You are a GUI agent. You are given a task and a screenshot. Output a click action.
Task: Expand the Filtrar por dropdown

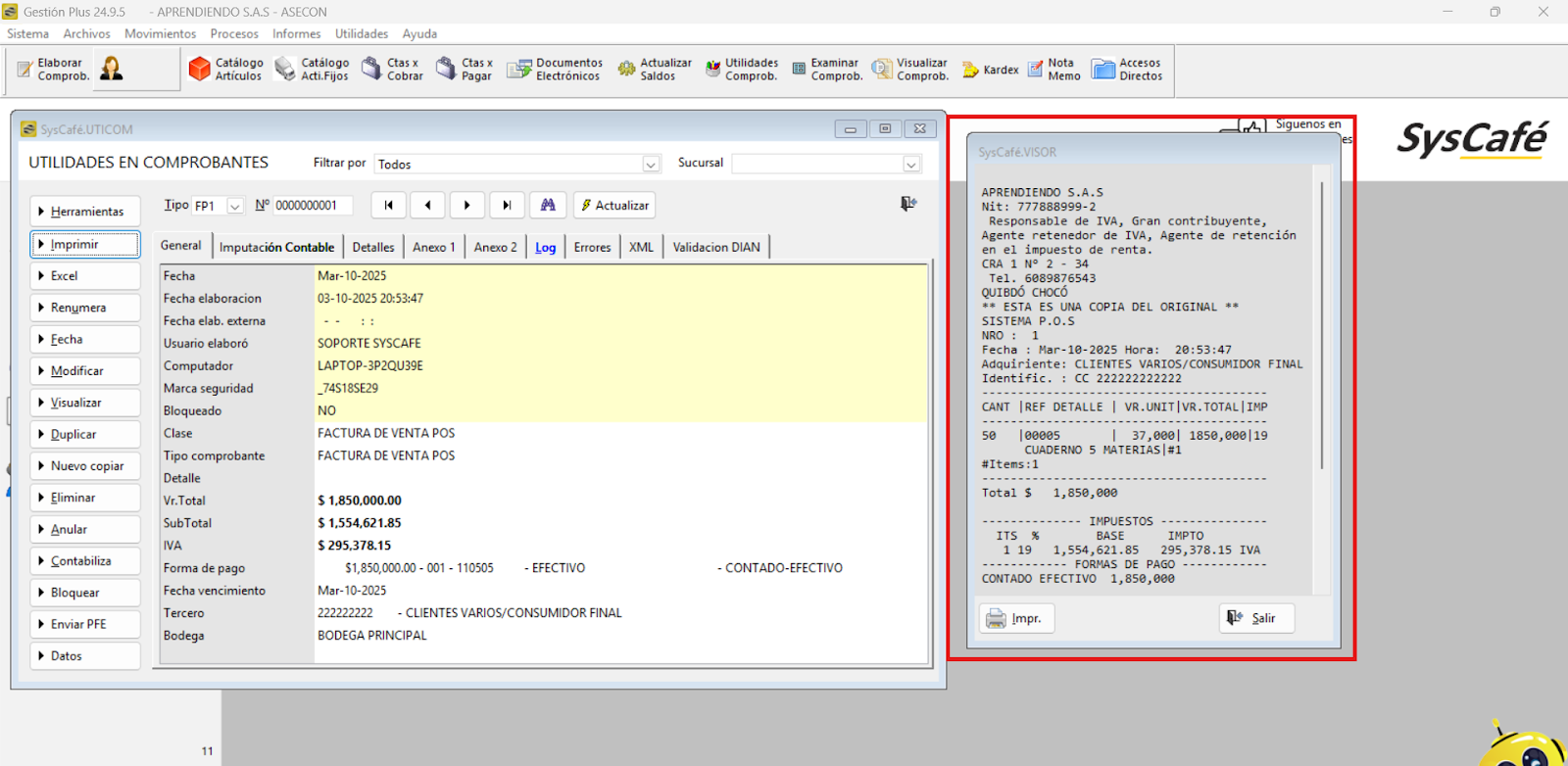tap(651, 165)
